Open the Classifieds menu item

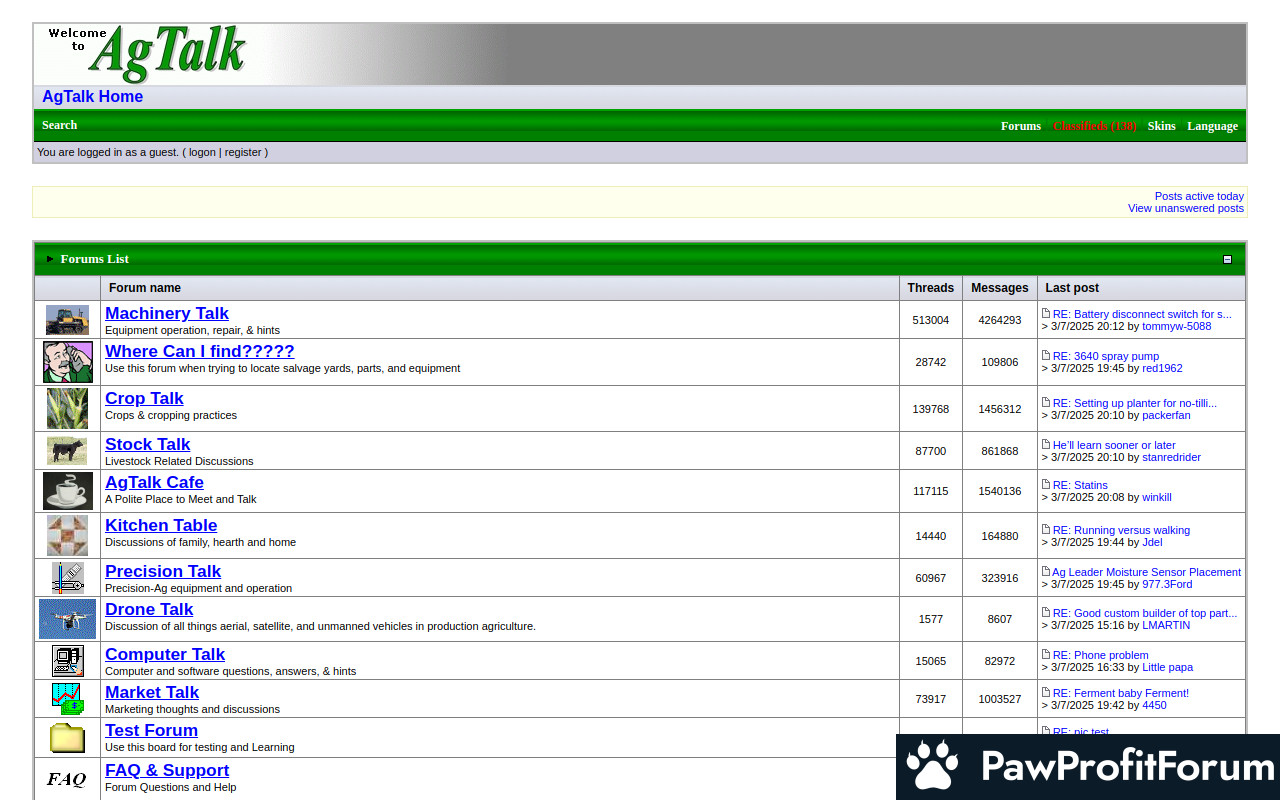[1094, 126]
